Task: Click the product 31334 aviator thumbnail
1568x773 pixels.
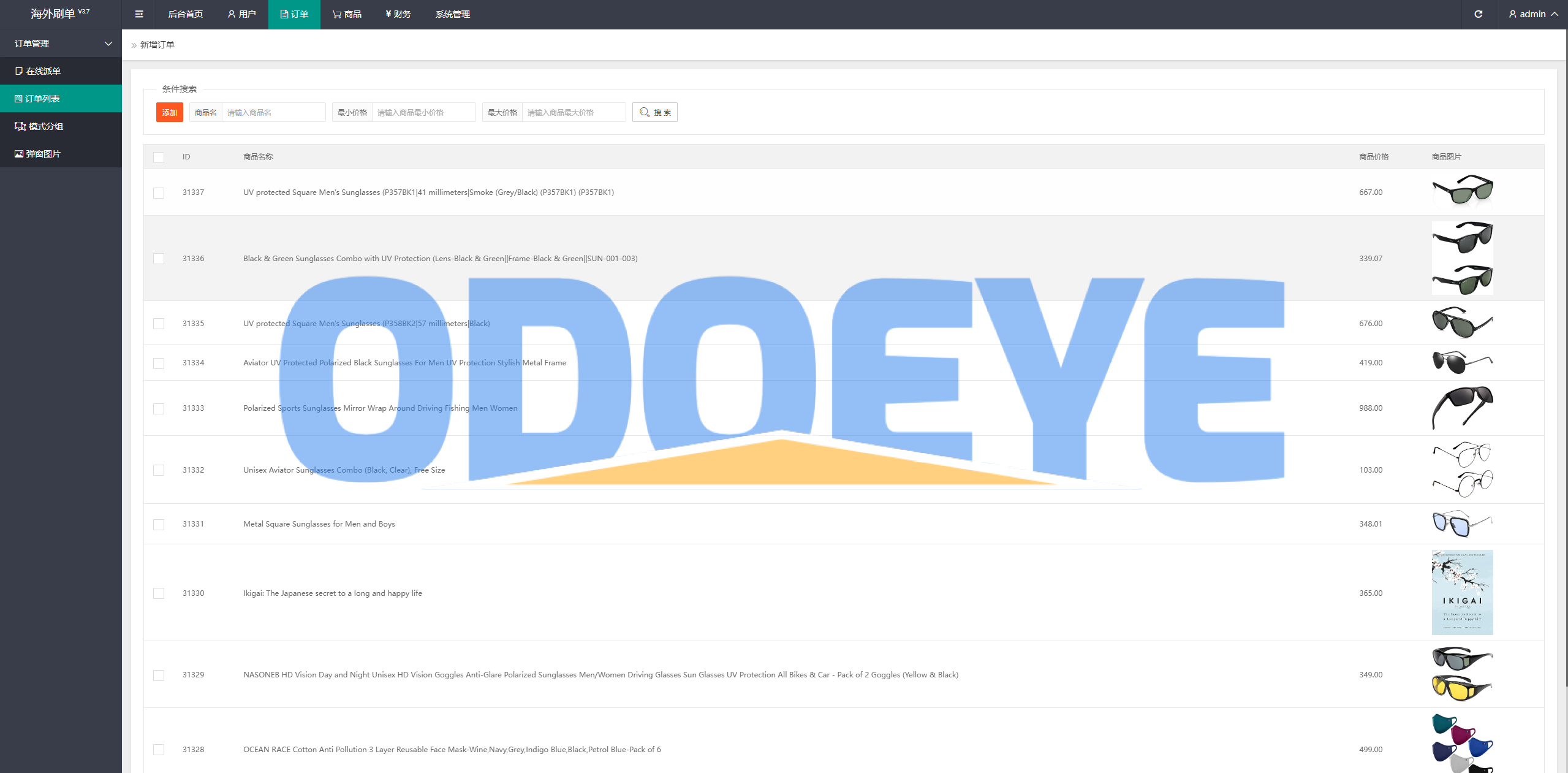Action: click(x=1462, y=362)
